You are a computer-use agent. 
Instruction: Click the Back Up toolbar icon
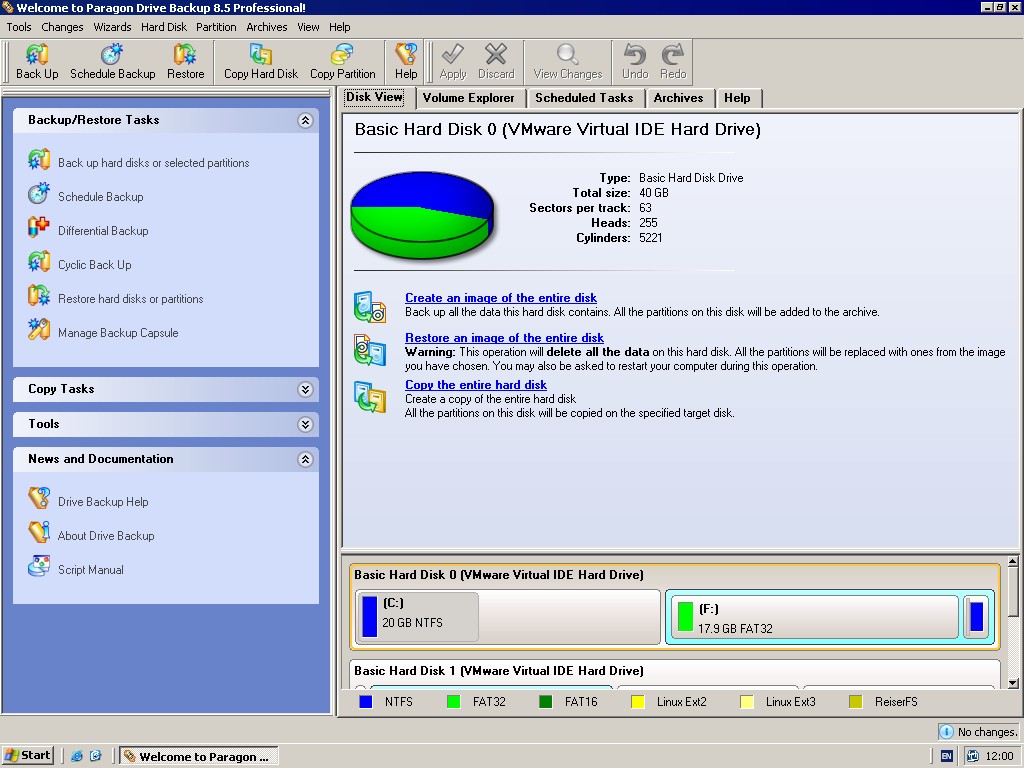pyautogui.click(x=37, y=54)
